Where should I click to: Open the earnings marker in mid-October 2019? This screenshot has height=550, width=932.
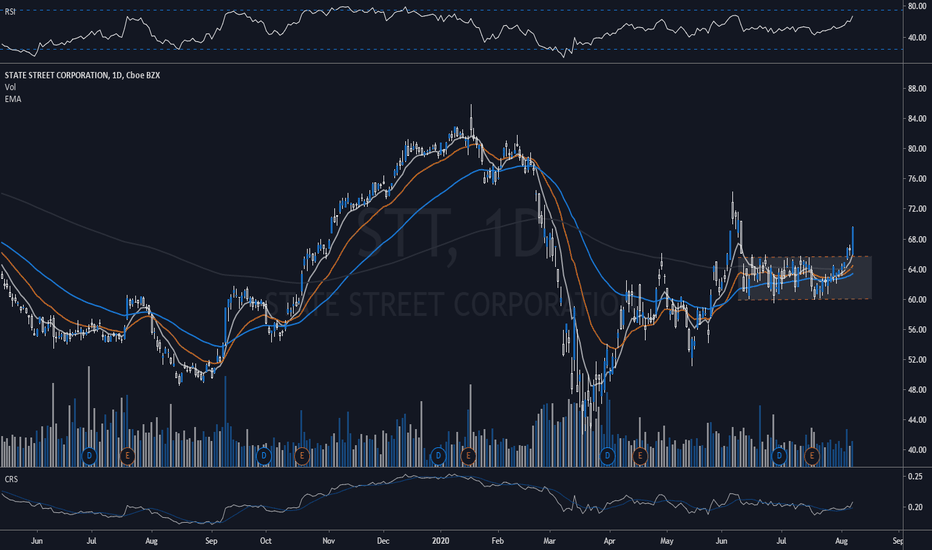coord(302,457)
